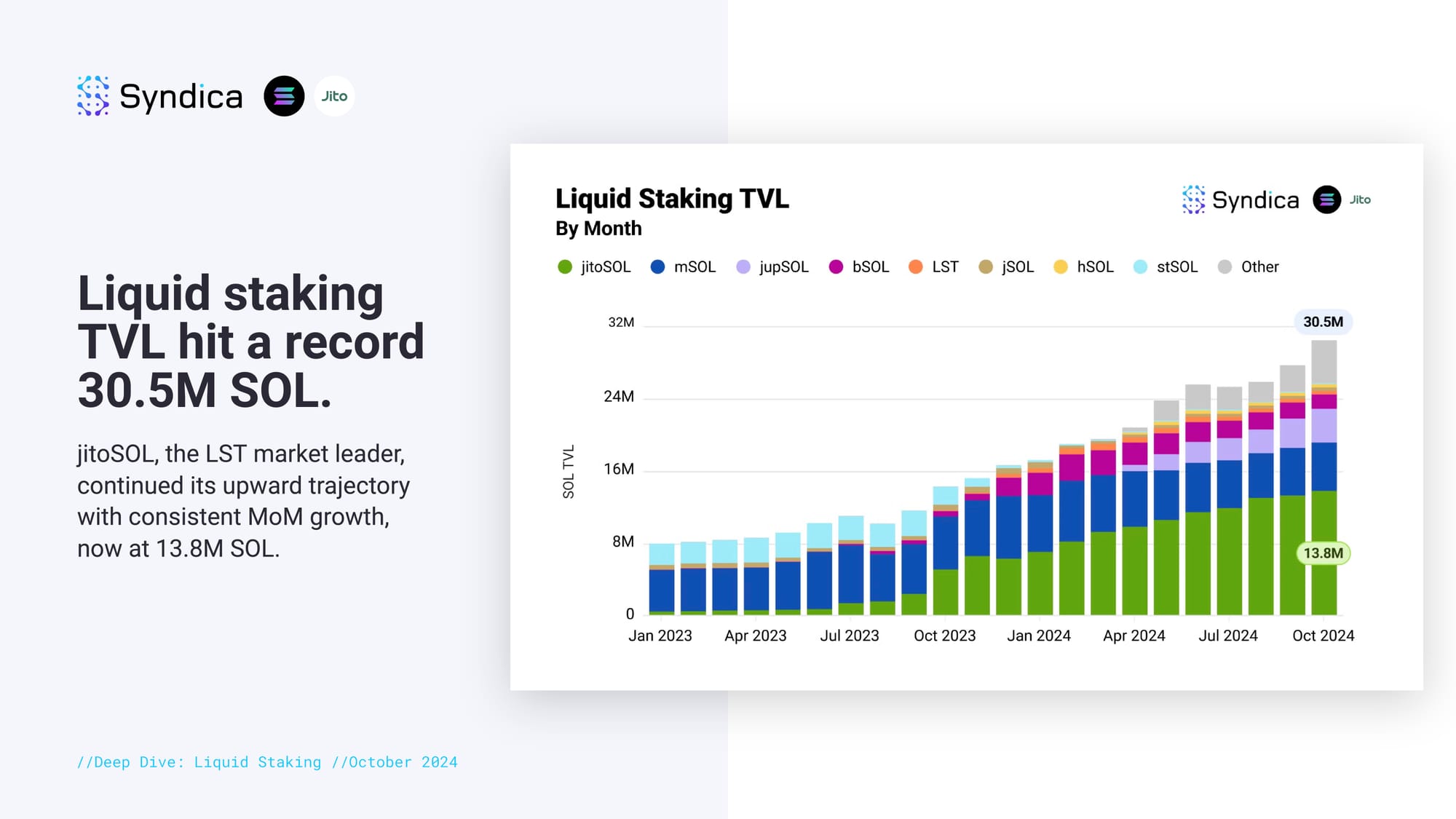Screen dimensions: 1456x819
Task: Click the Deep Dive: Liquid Staking footer text
Action: (199, 762)
